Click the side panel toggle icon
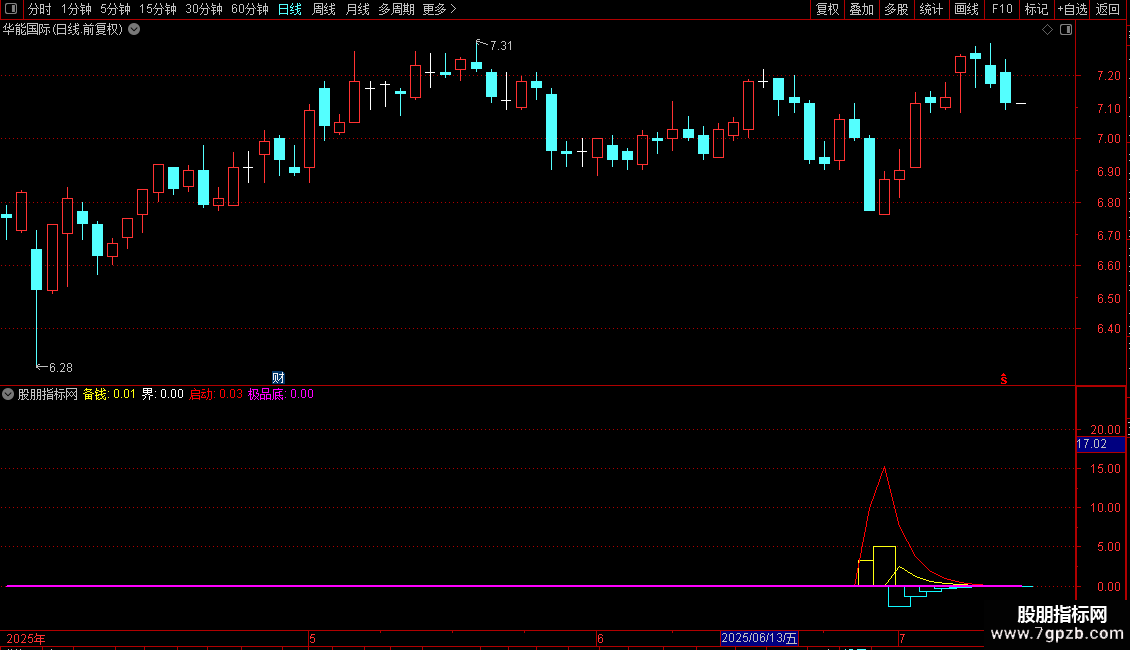The width and height of the screenshot is (1130, 650). [1066, 30]
